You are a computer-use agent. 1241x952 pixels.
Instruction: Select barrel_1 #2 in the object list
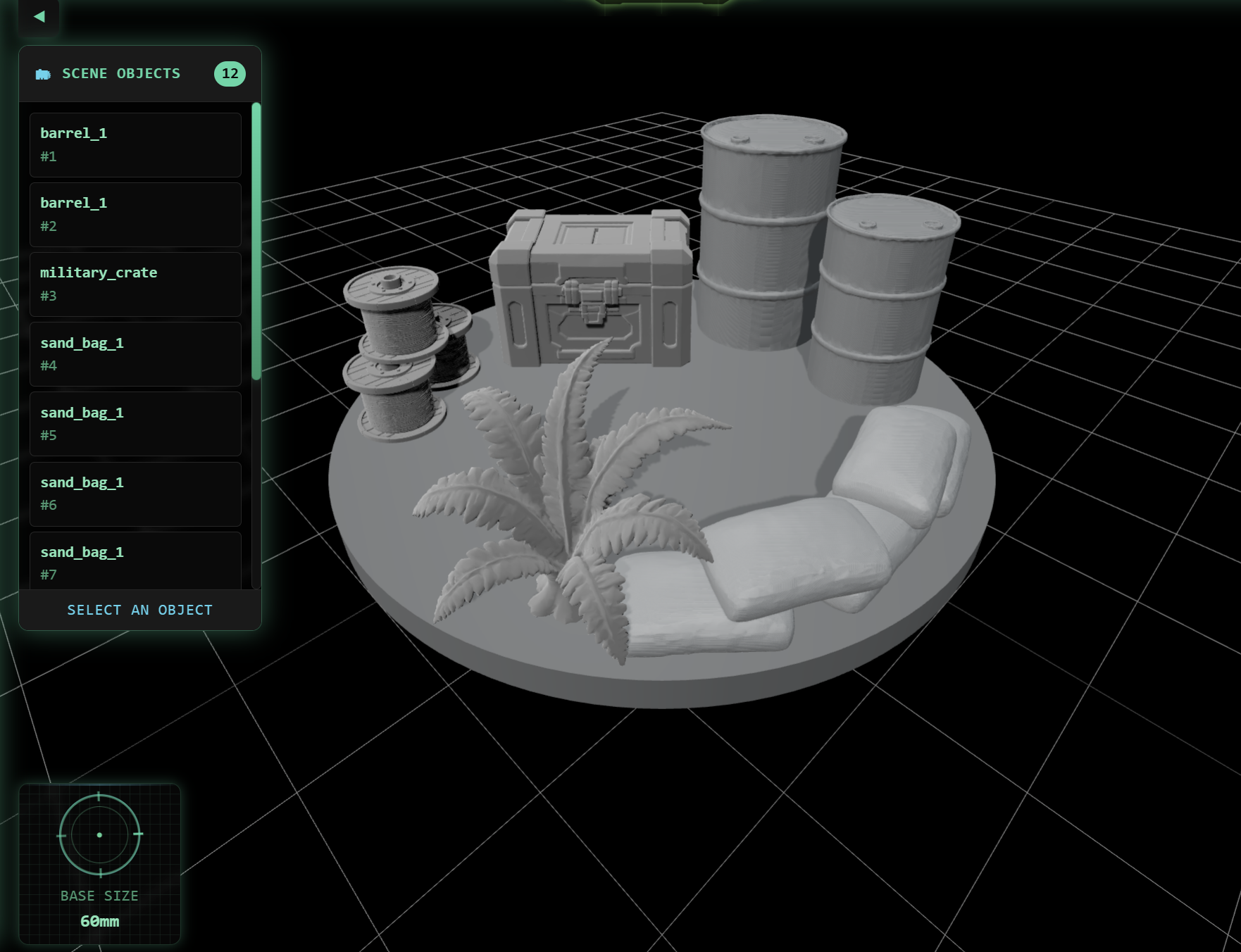pyautogui.click(x=135, y=215)
